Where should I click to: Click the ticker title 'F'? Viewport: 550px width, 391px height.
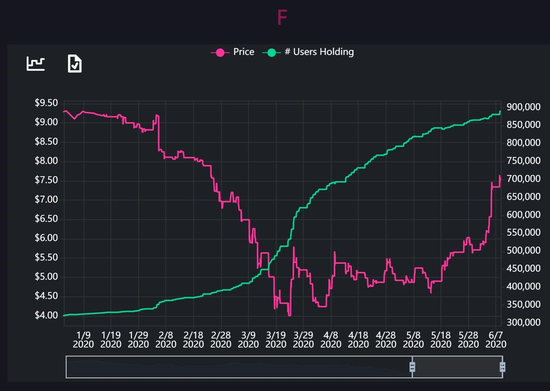point(282,18)
